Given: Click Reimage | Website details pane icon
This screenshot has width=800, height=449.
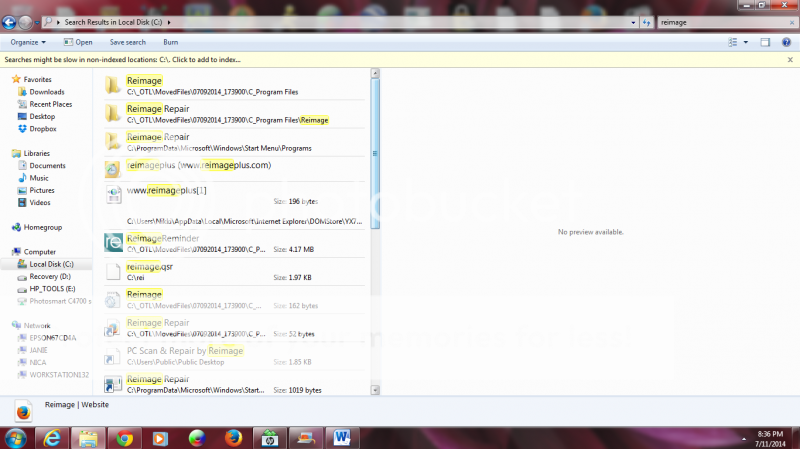Looking at the screenshot, I should point(23,412).
